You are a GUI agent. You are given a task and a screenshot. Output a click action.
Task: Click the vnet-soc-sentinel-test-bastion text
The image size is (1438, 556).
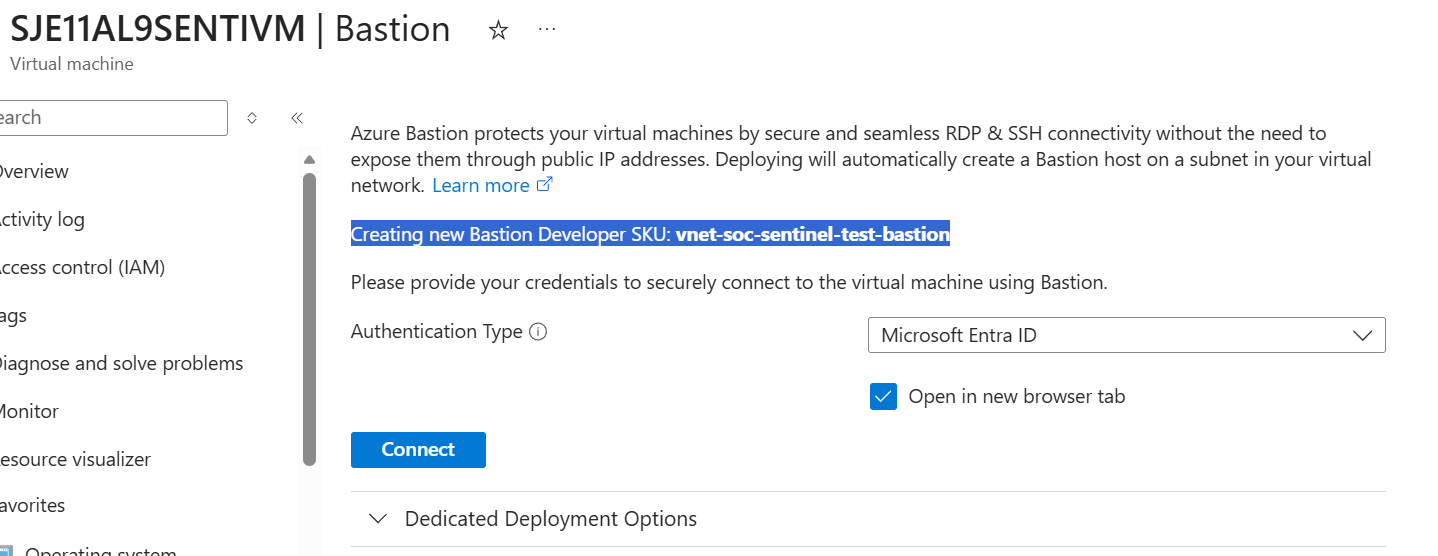(x=812, y=235)
